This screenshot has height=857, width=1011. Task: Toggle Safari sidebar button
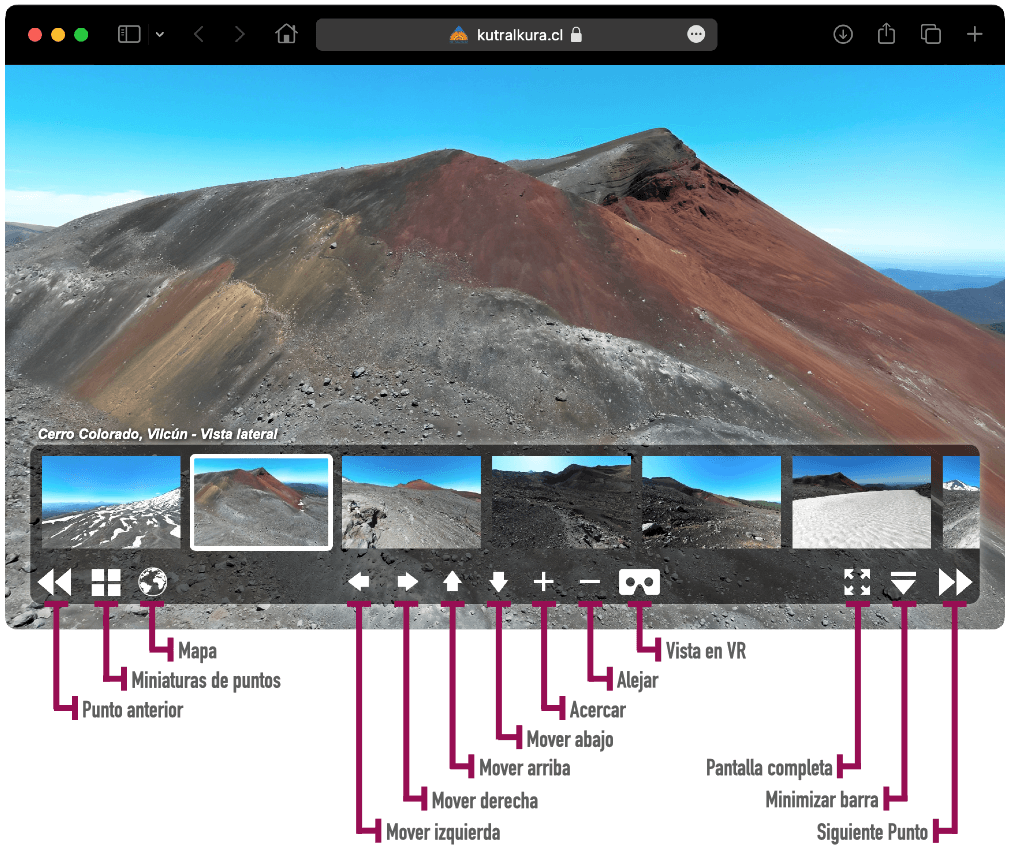coord(129,34)
